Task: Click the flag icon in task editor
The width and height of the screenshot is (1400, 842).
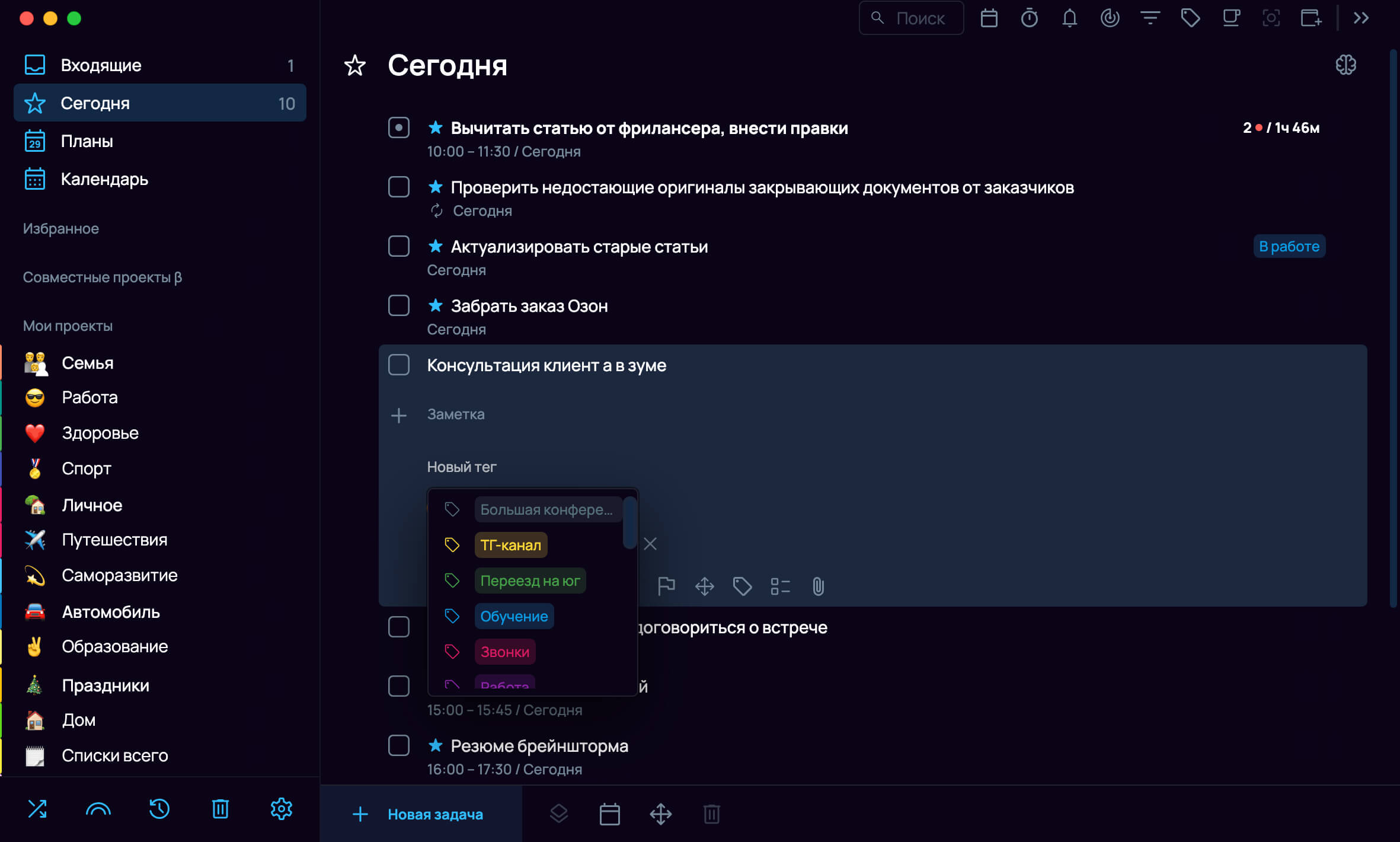Action: tap(666, 586)
